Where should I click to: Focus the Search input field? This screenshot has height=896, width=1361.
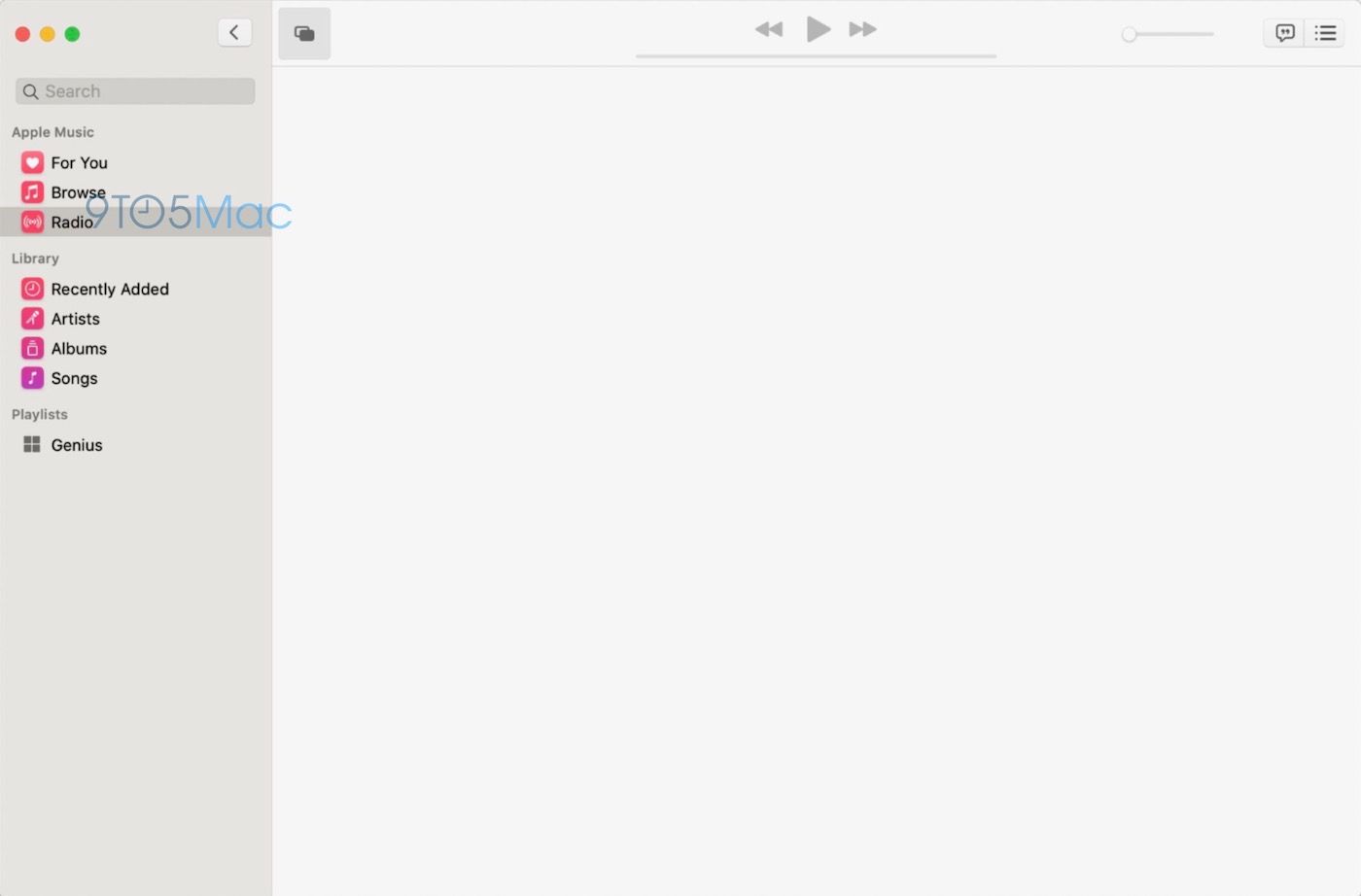click(x=135, y=91)
